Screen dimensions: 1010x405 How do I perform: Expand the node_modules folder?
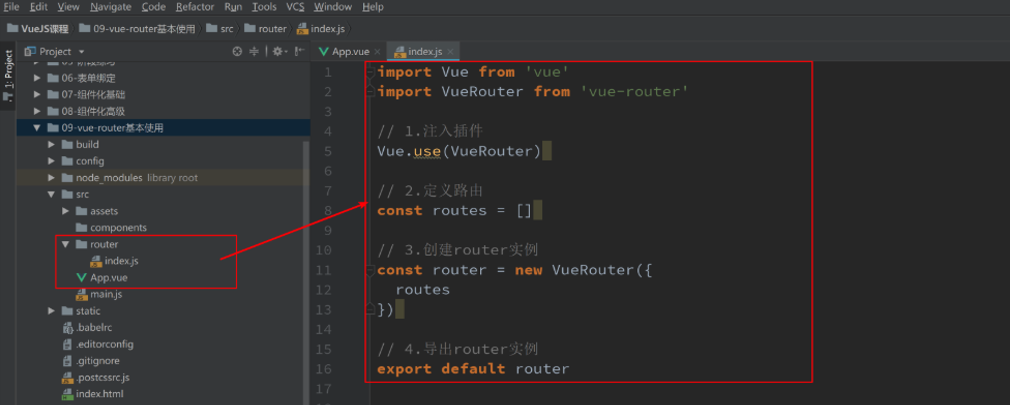point(51,178)
